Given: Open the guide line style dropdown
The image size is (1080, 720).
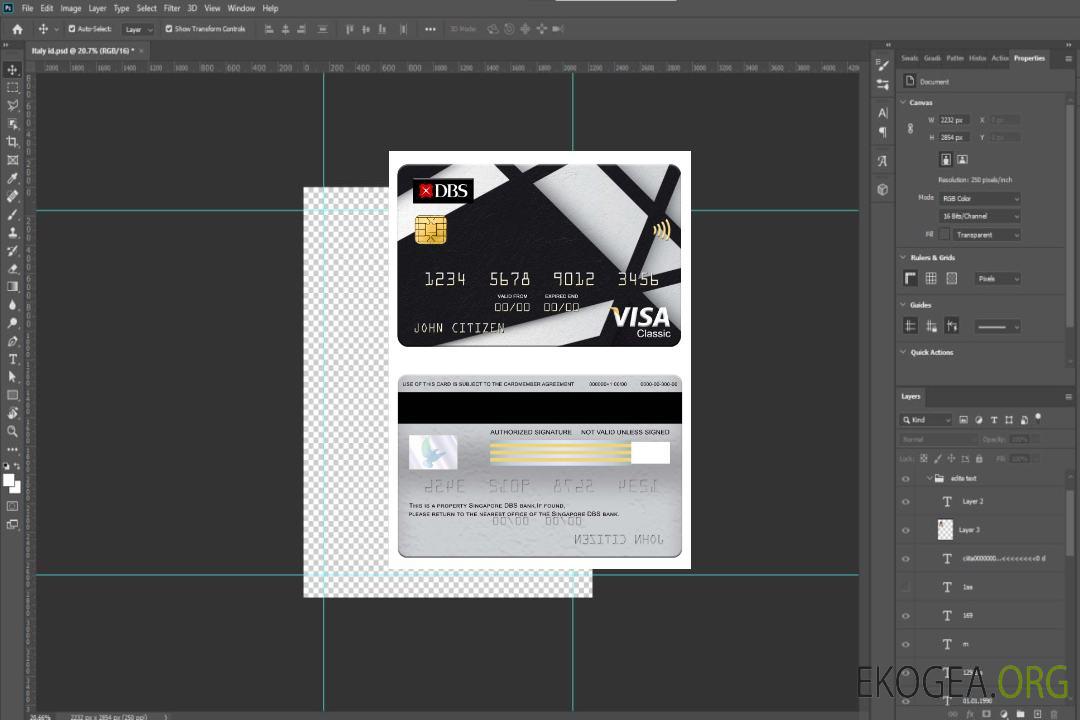Looking at the screenshot, I should click(997, 327).
